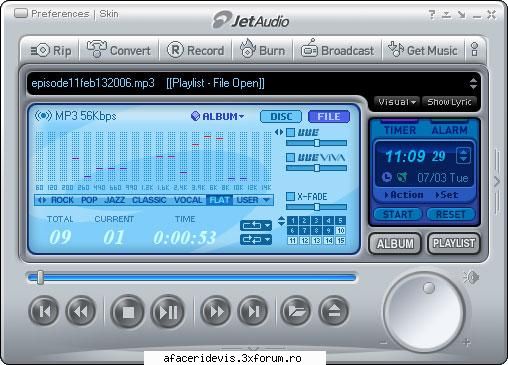Viewport: 508px width, 365px height.
Task: Open the timer Action menu
Action: [404, 195]
